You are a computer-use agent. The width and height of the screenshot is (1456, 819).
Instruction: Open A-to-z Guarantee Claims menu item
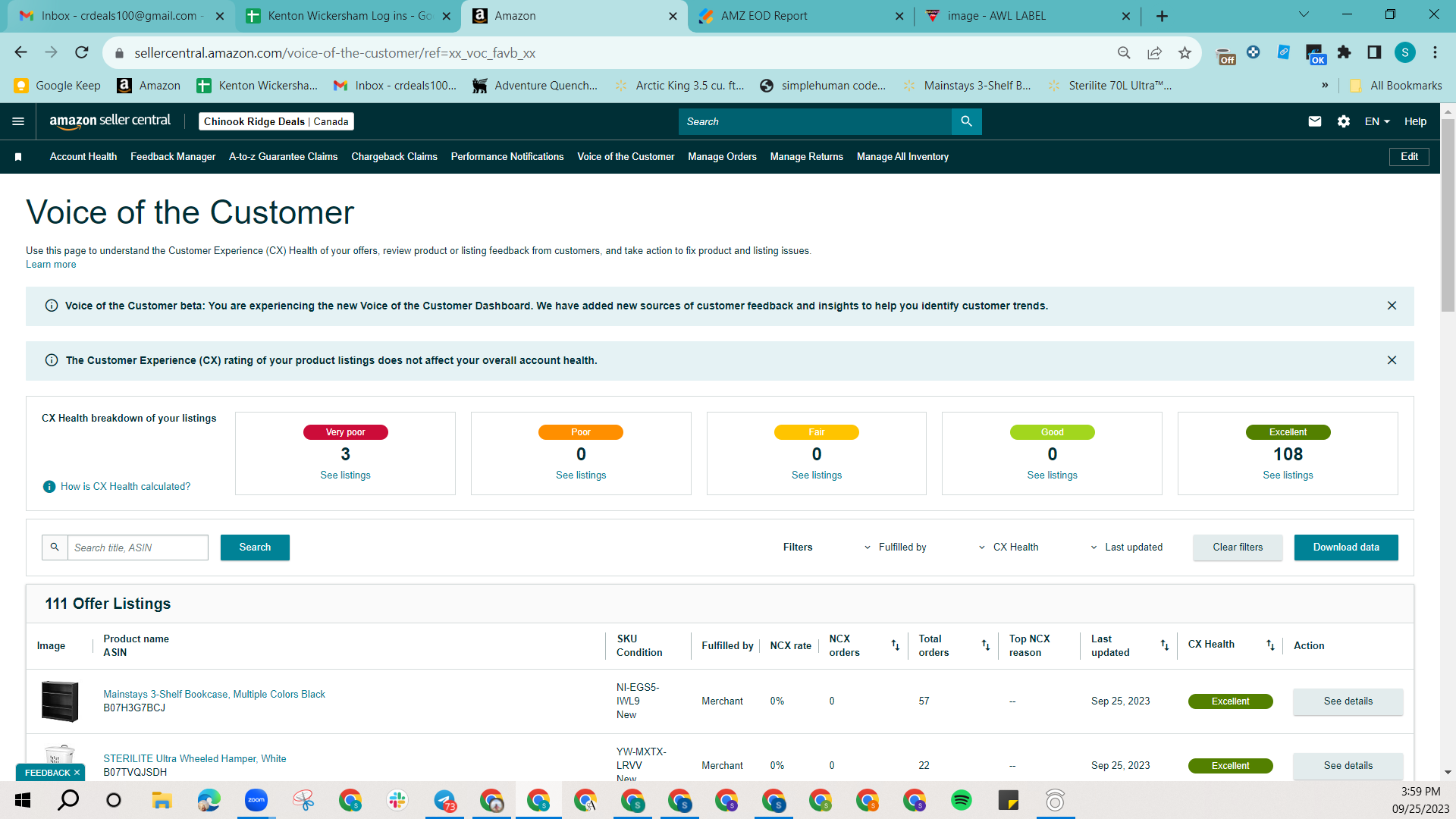(283, 157)
